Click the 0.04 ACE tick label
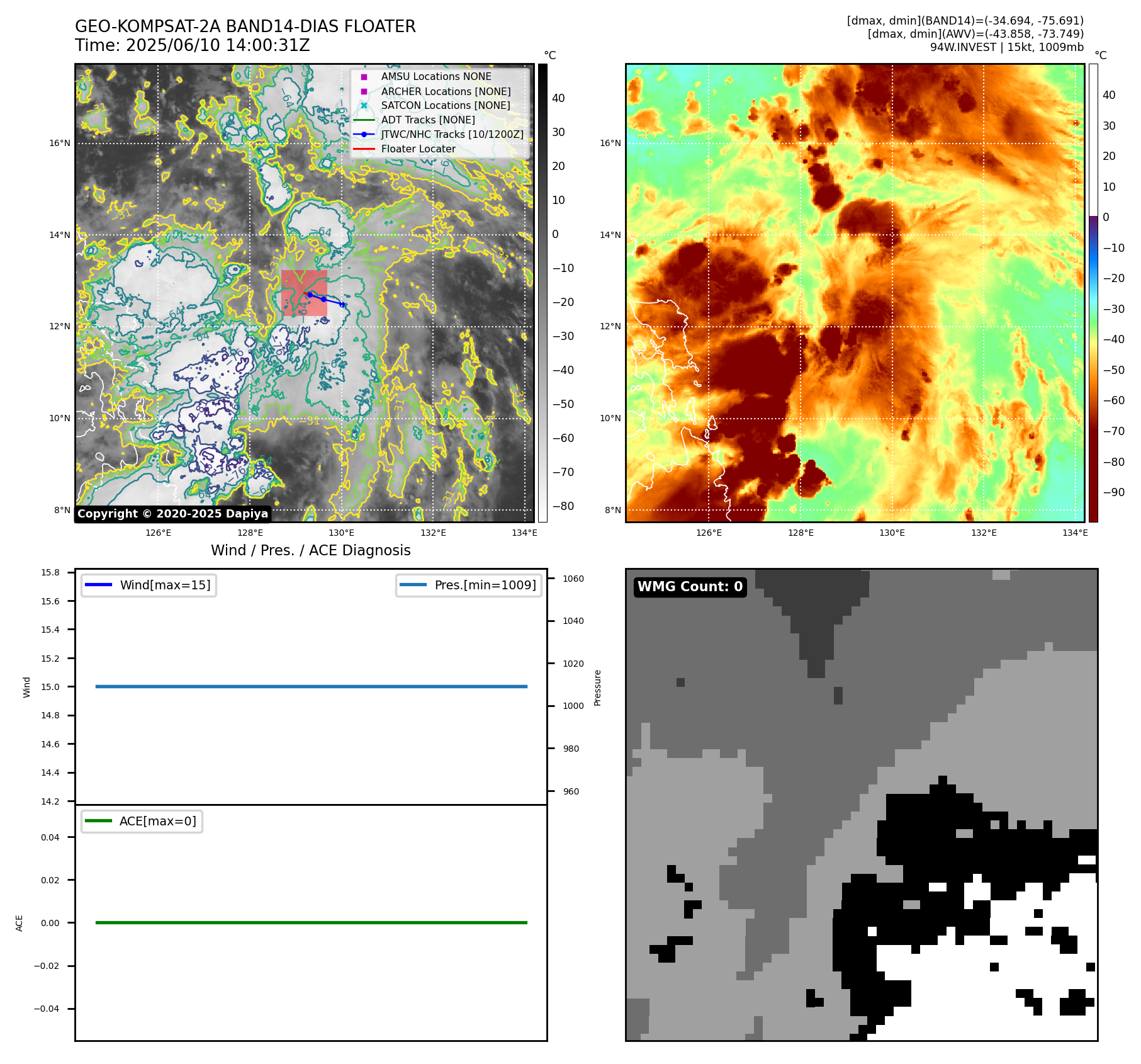This screenshot has width=1141, height=1064. 50,837
